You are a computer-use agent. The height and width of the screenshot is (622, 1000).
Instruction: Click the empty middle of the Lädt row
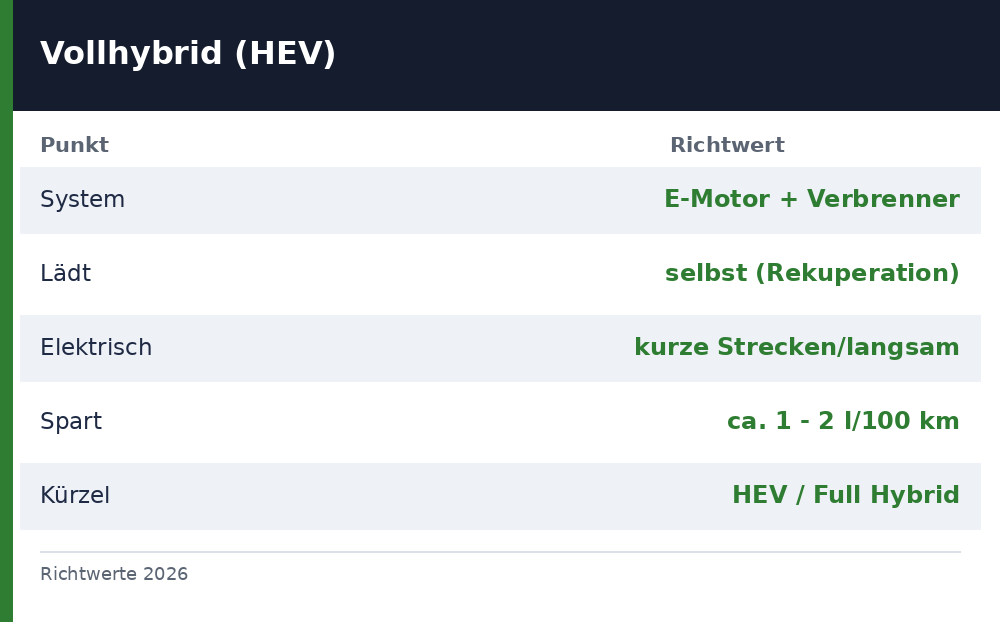coord(376,273)
